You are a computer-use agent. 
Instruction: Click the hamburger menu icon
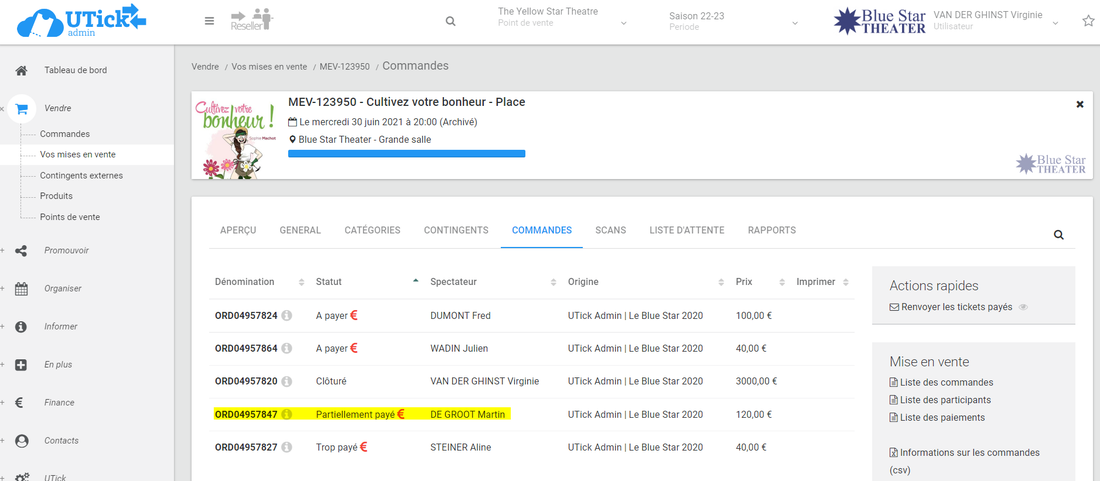point(209,21)
